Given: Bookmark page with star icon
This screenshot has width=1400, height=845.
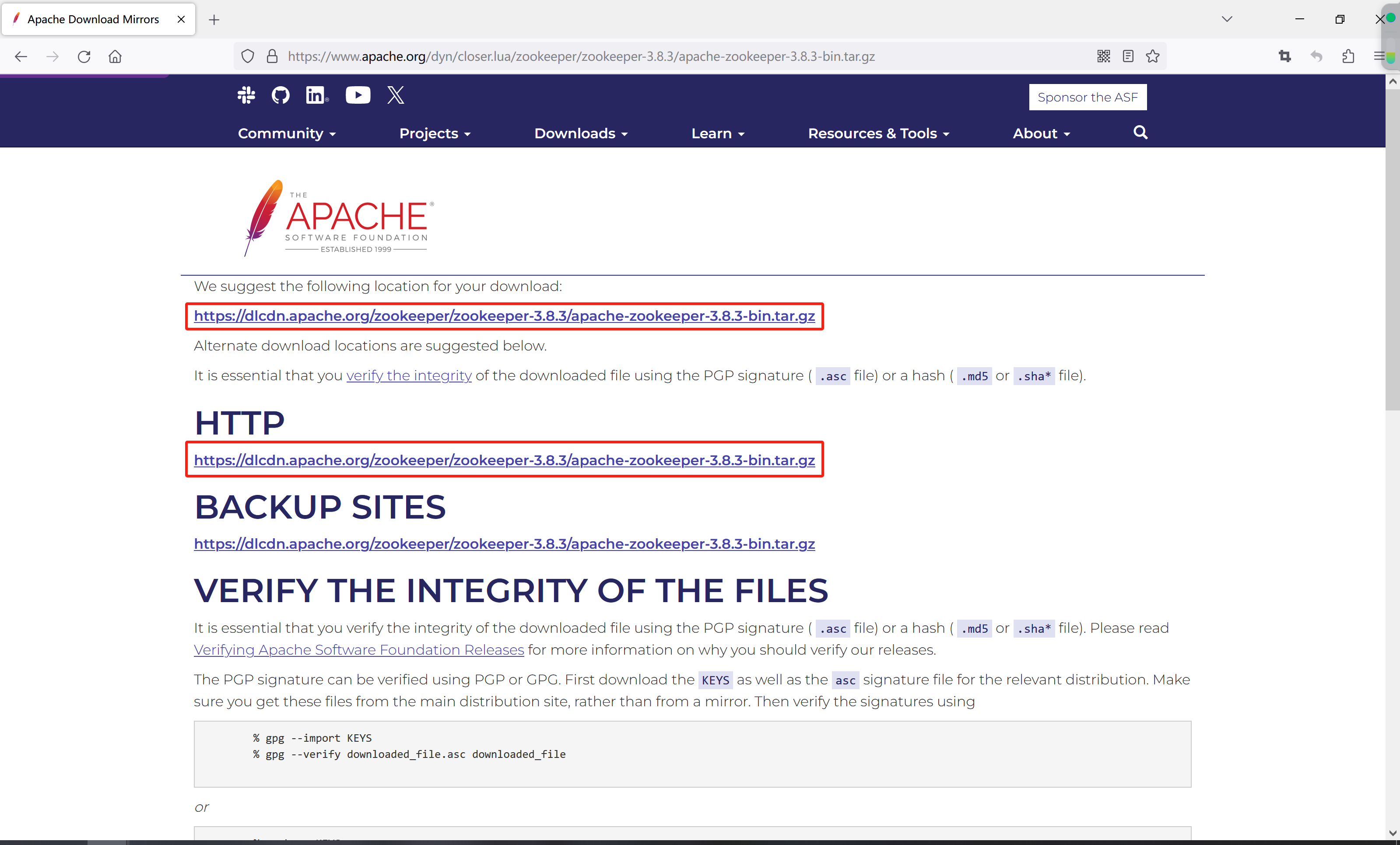Looking at the screenshot, I should pyautogui.click(x=1153, y=56).
